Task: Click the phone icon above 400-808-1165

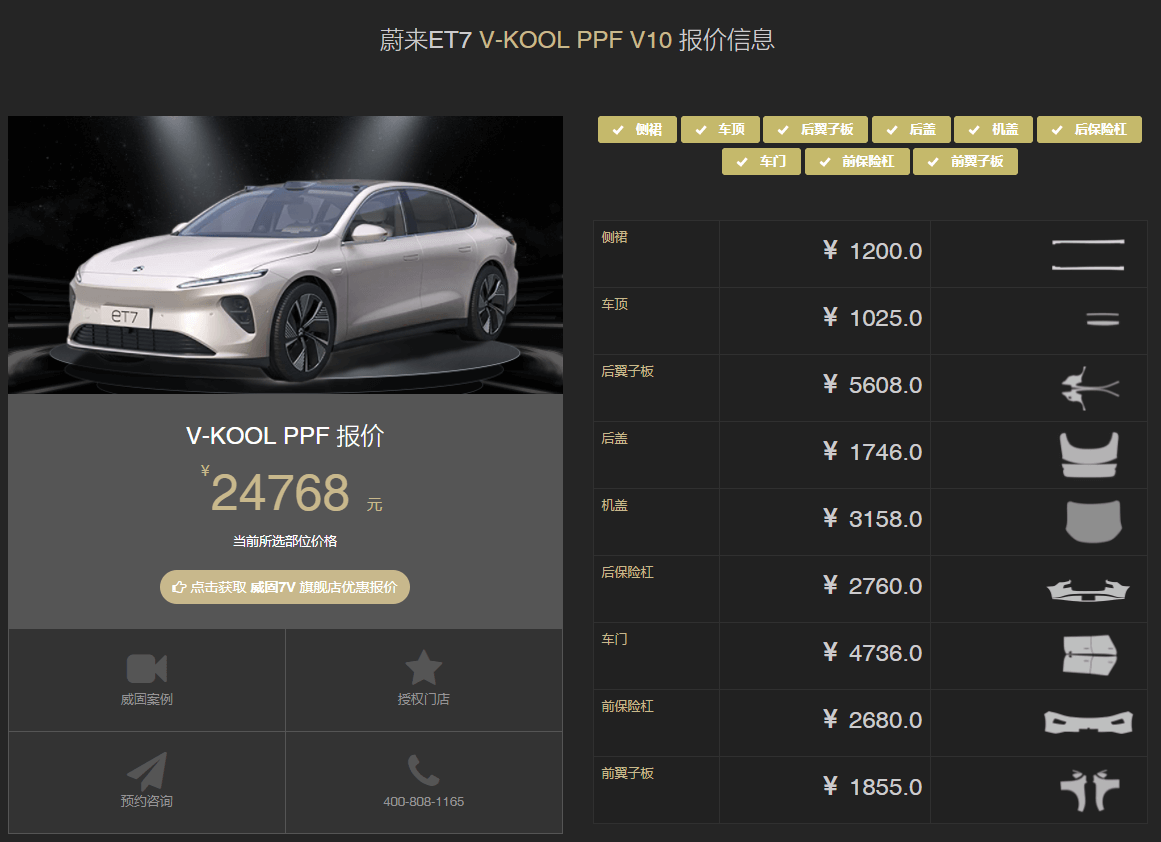Action: (x=423, y=771)
